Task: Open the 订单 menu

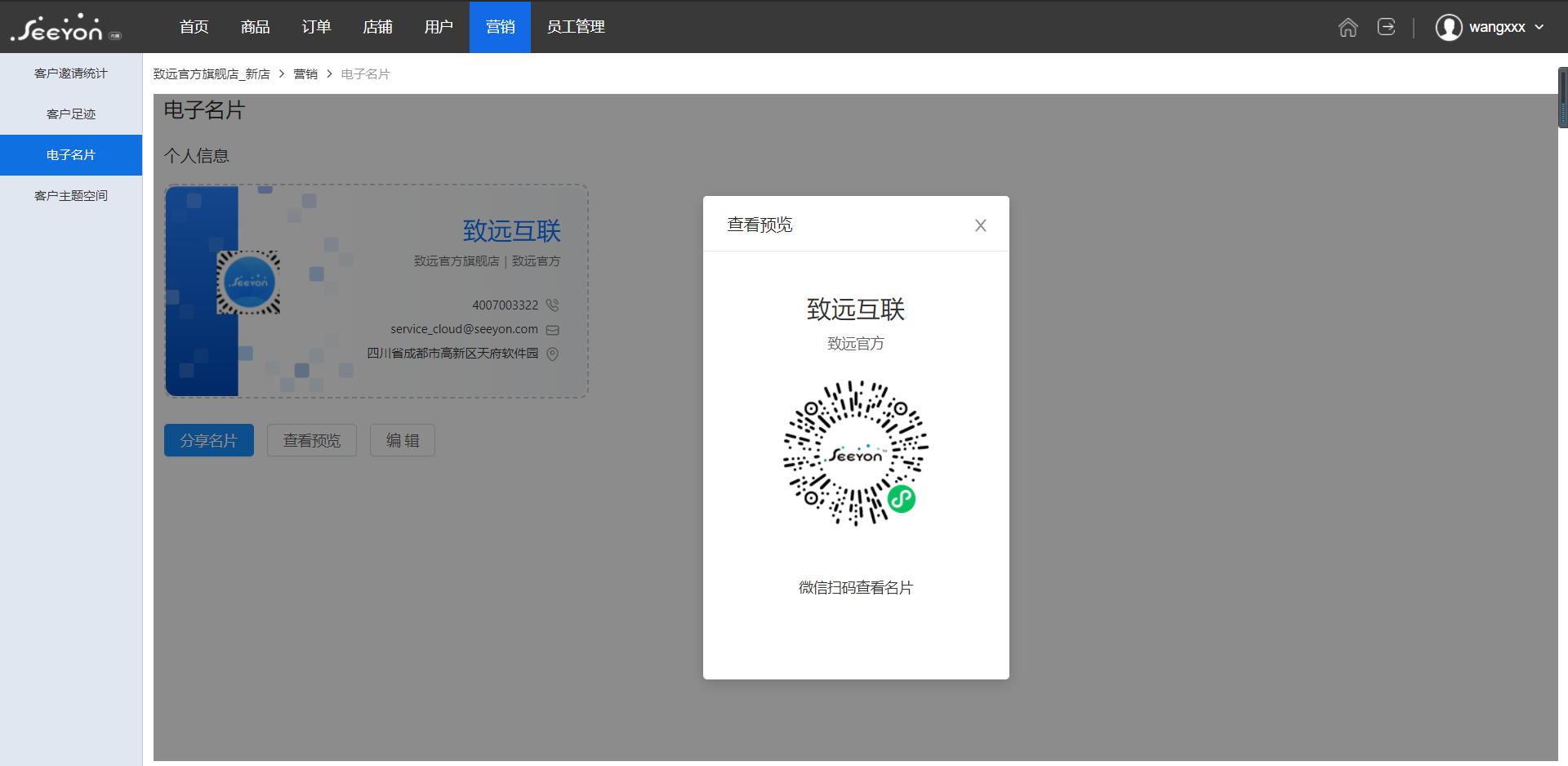Action: coord(316,27)
